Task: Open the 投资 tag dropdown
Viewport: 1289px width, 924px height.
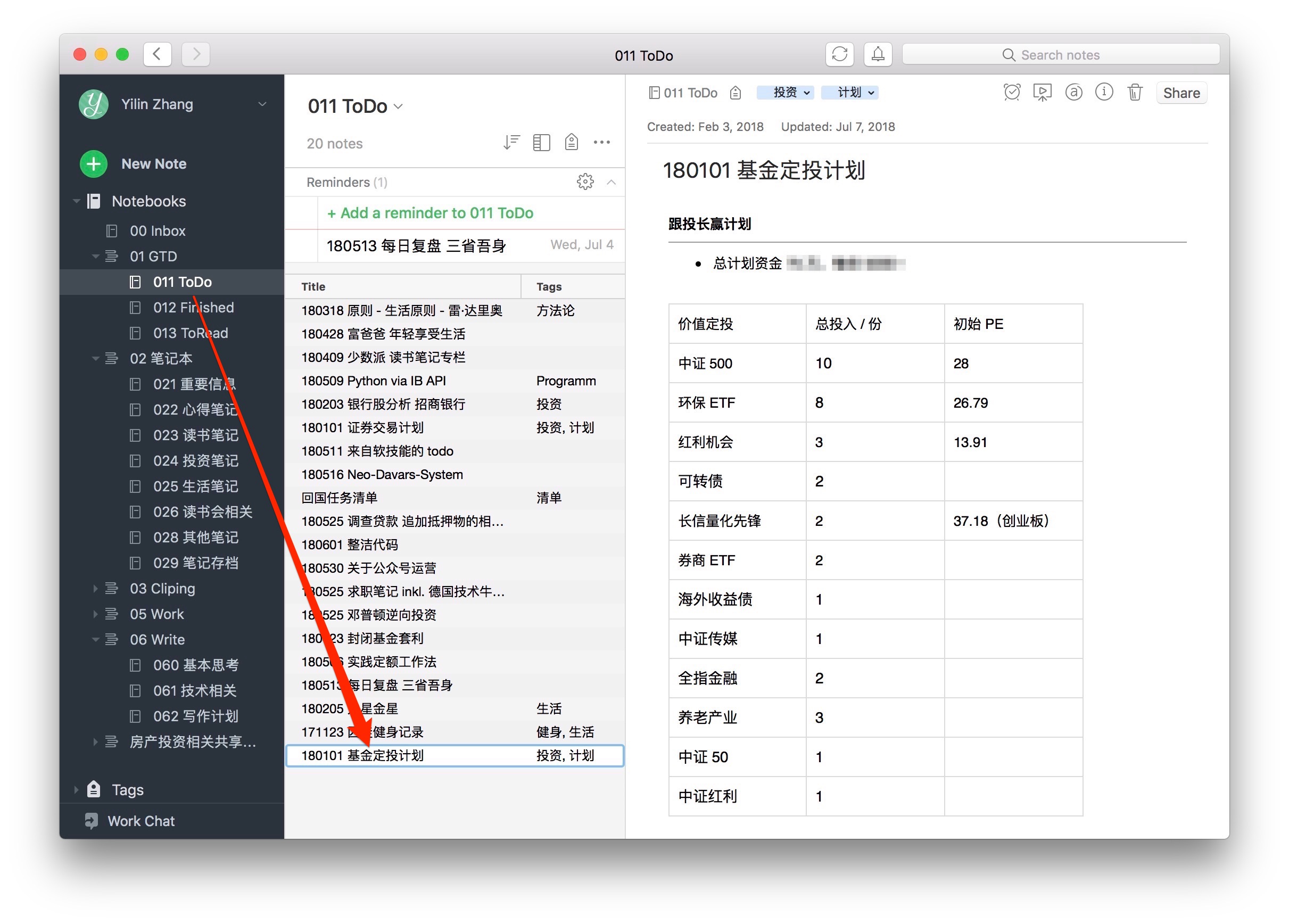Action: 785,93
